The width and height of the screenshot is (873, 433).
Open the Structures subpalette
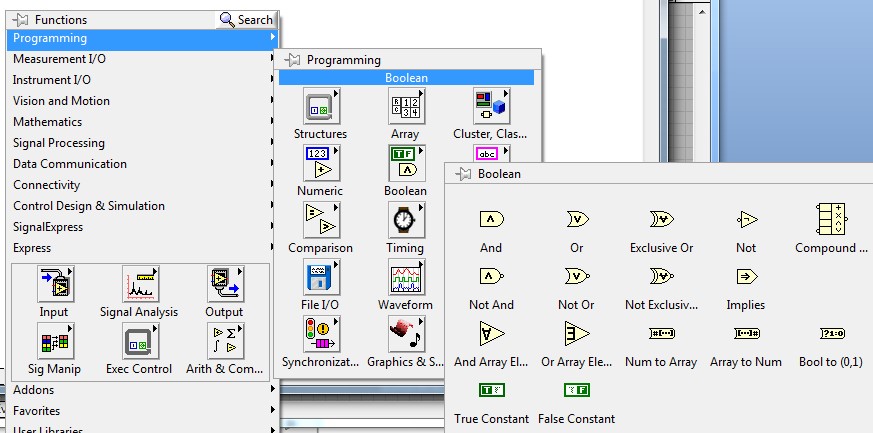coord(321,106)
